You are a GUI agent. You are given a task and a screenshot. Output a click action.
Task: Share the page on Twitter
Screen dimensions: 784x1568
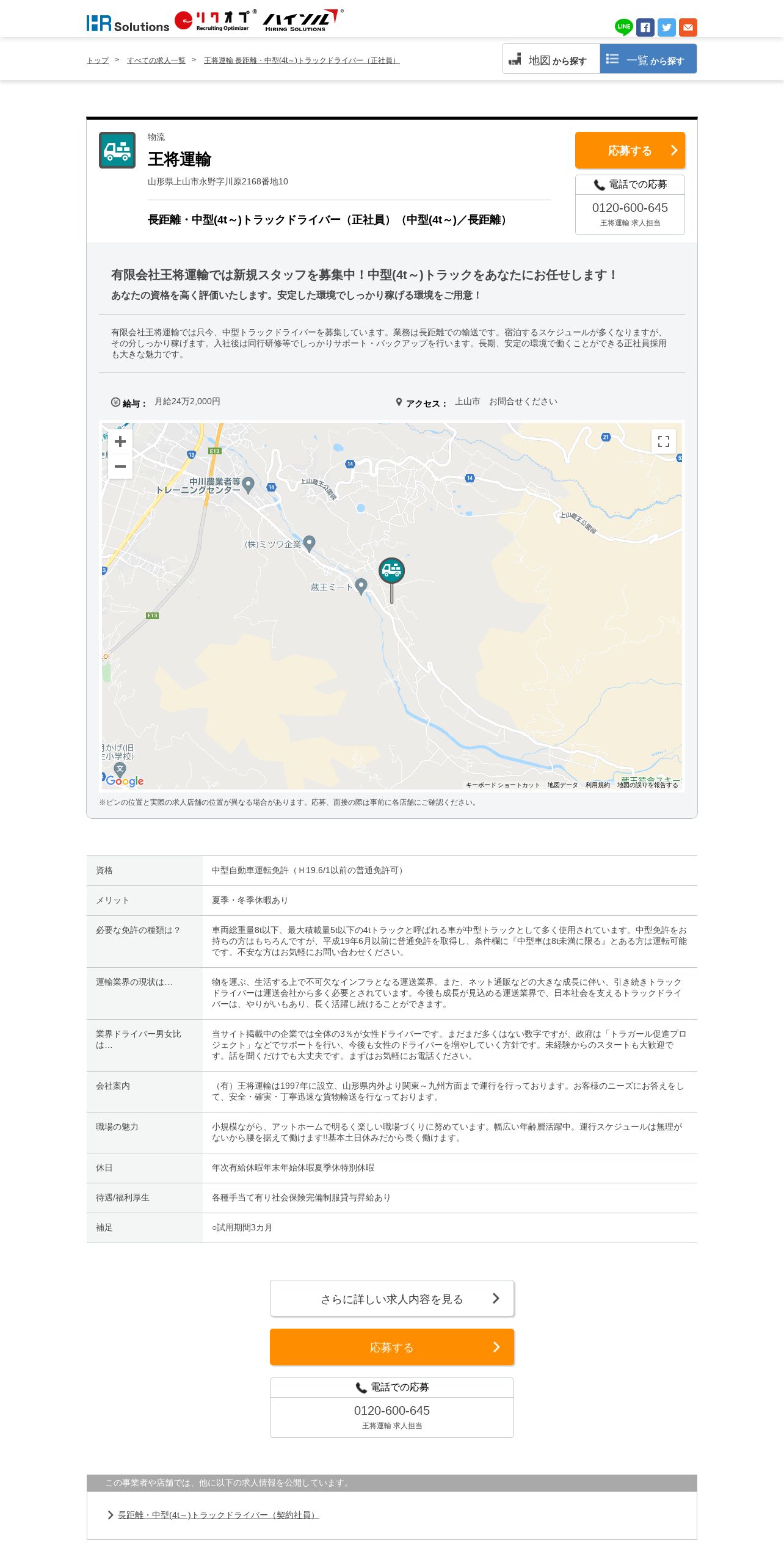pos(667,27)
